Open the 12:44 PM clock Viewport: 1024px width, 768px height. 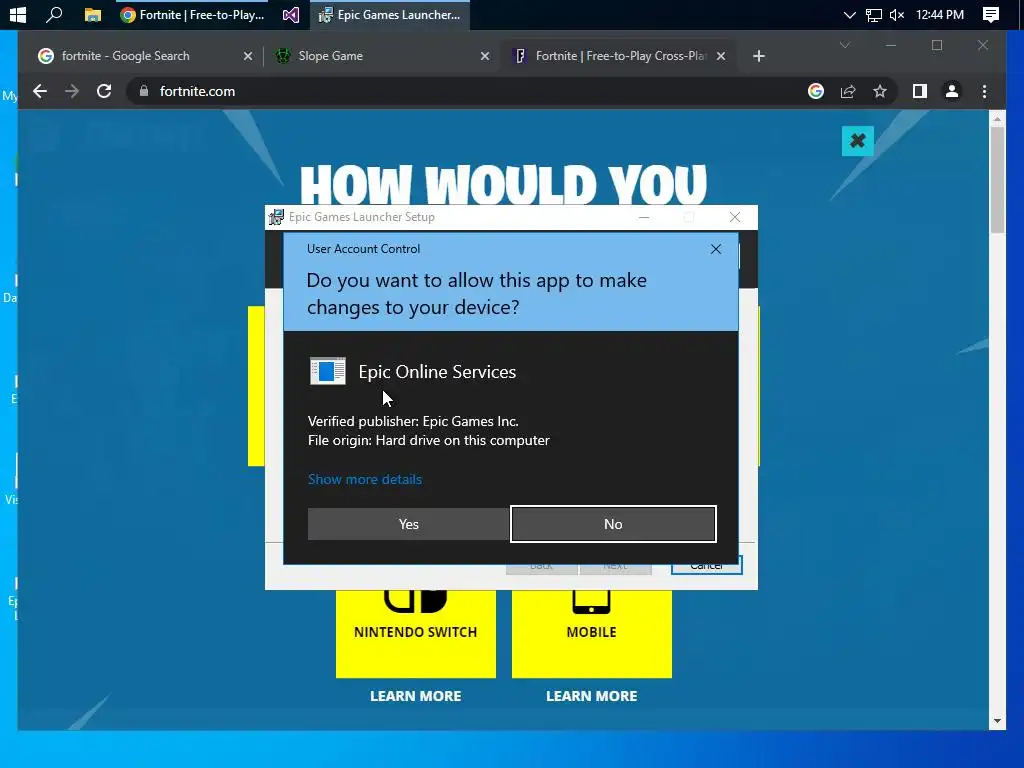(x=940, y=14)
